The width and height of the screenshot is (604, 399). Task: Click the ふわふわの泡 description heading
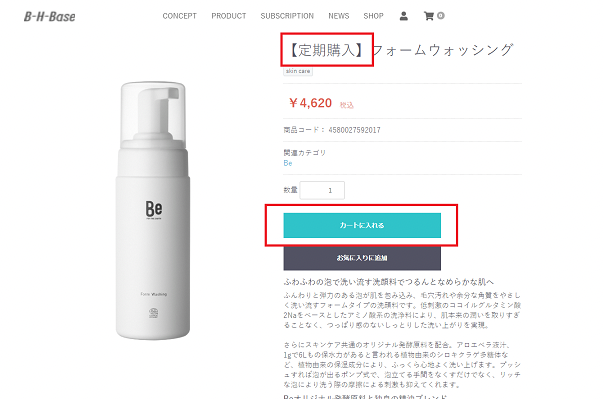tap(389, 282)
